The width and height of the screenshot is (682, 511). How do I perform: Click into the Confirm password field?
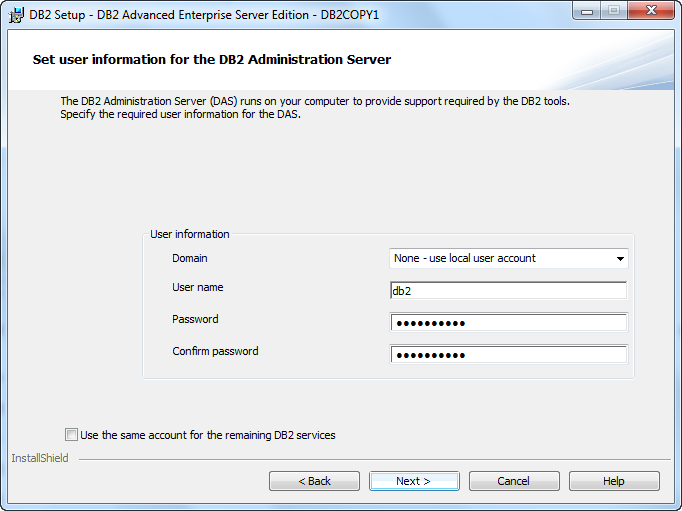point(508,354)
